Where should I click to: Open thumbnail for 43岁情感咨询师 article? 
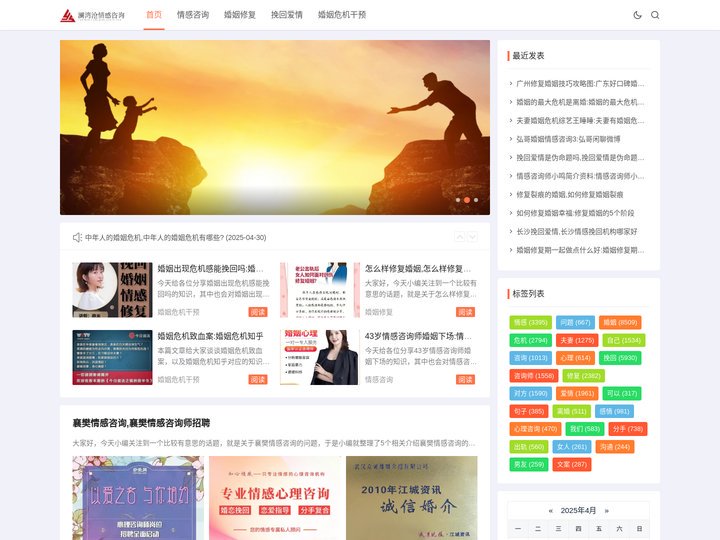click(320, 357)
